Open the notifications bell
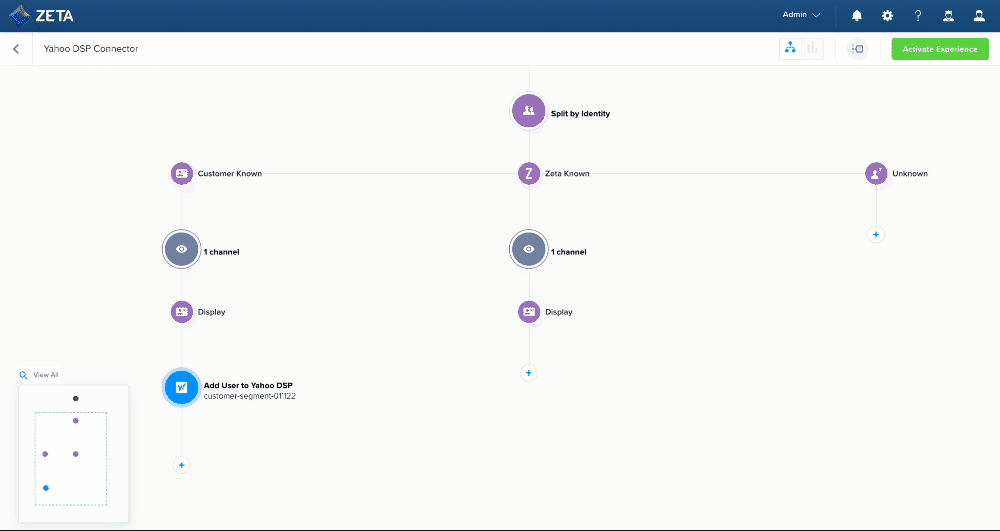This screenshot has height=531, width=1000. [857, 16]
